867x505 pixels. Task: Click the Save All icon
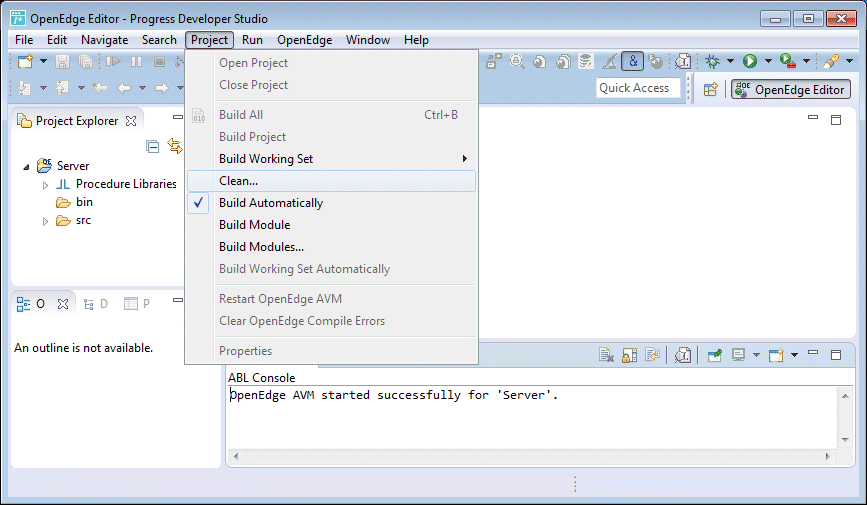point(85,61)
